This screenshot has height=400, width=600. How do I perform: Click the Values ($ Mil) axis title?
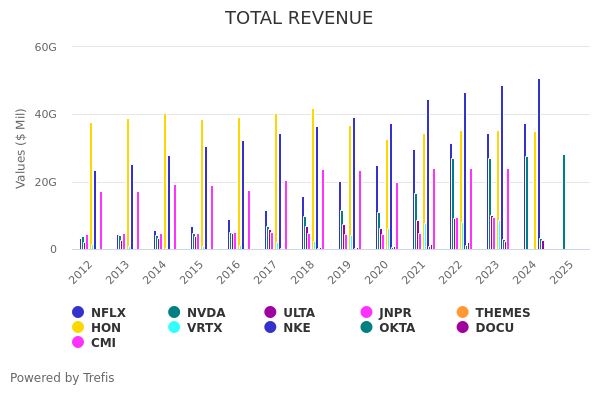coord(21,149)
